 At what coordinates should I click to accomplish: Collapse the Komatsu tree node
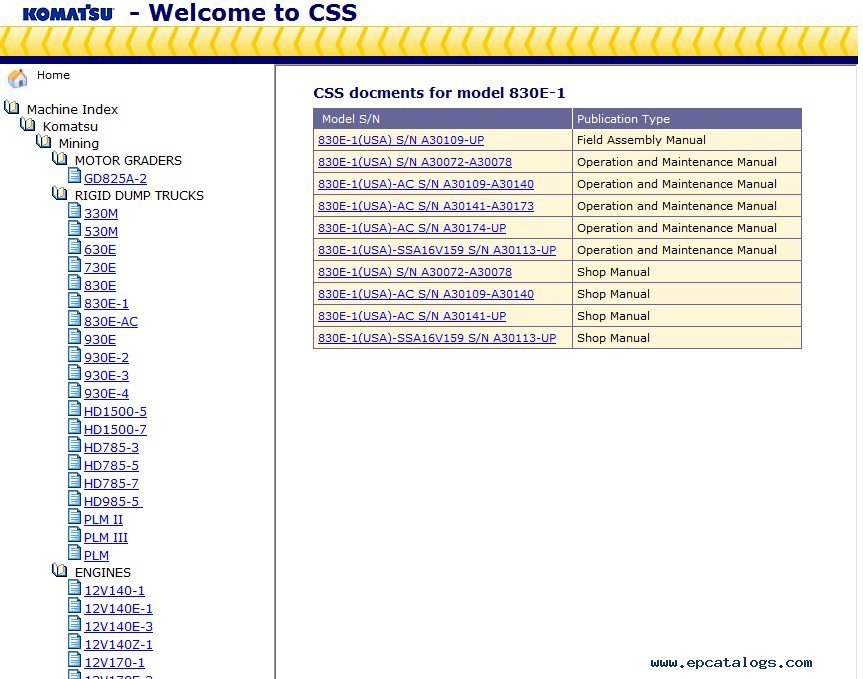[x=28, y=124]
